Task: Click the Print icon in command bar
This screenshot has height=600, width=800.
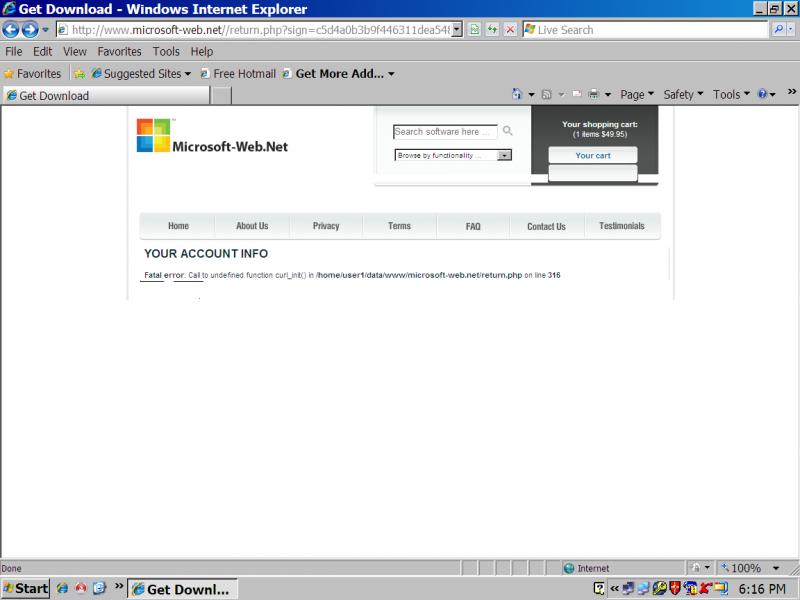Action: 593,94
